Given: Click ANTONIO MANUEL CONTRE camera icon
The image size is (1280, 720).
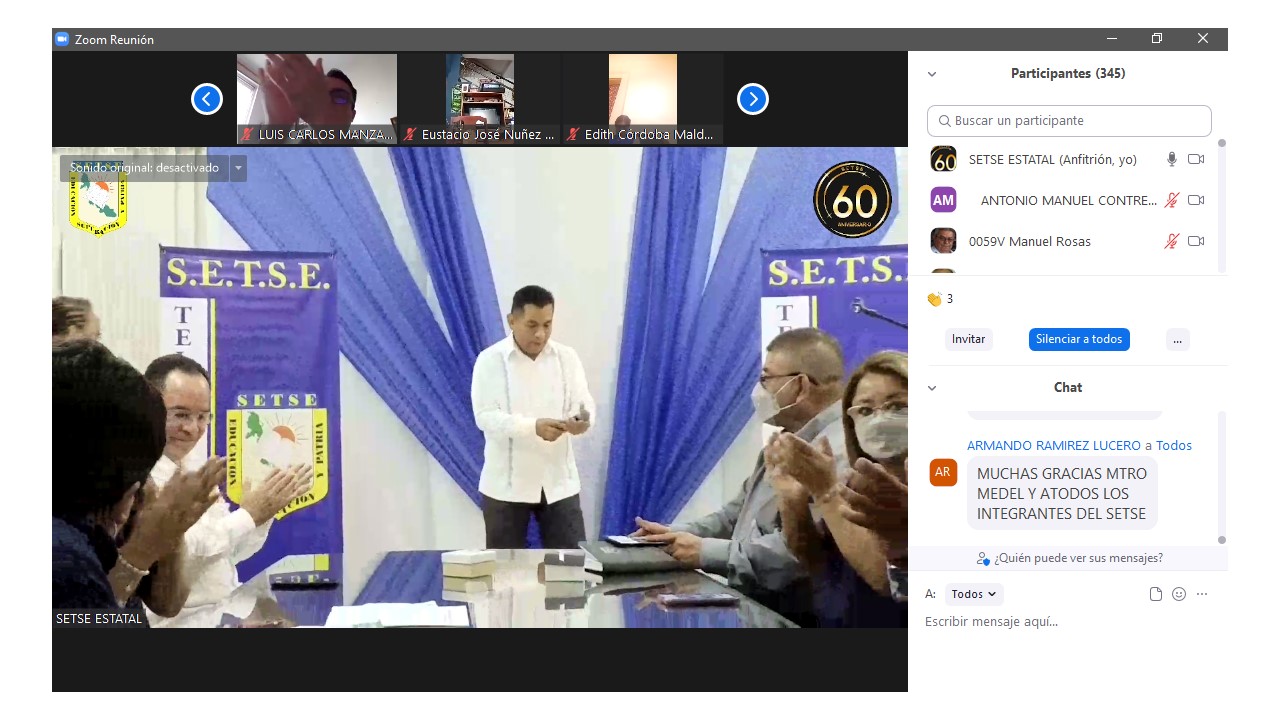Looking at the screenshot, I should 1196,200.
